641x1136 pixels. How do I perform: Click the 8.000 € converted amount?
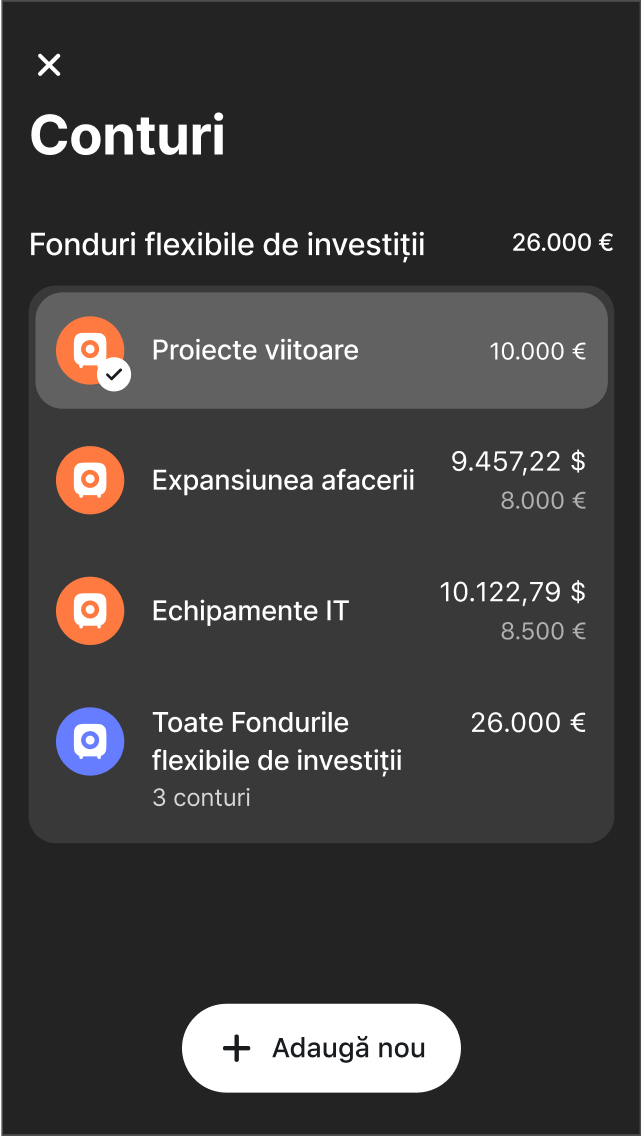[543, 501]
